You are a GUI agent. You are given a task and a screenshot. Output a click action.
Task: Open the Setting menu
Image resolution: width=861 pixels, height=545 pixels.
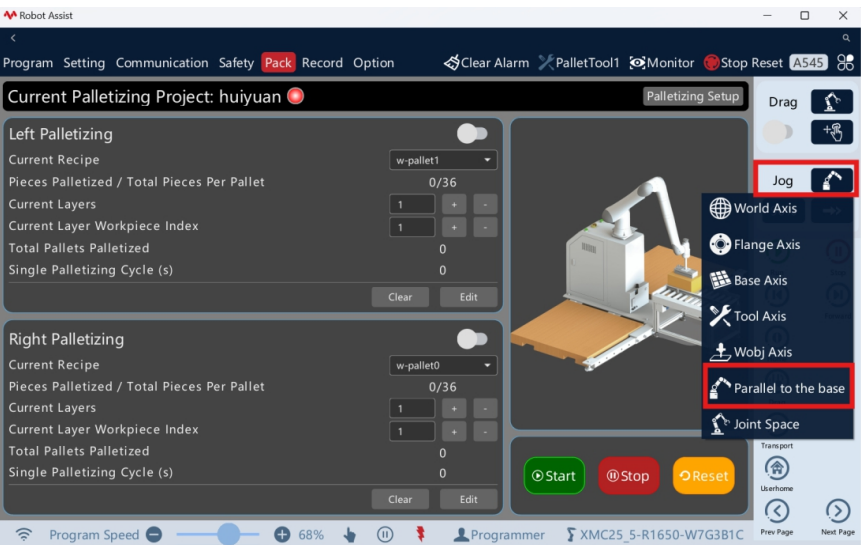84,63
